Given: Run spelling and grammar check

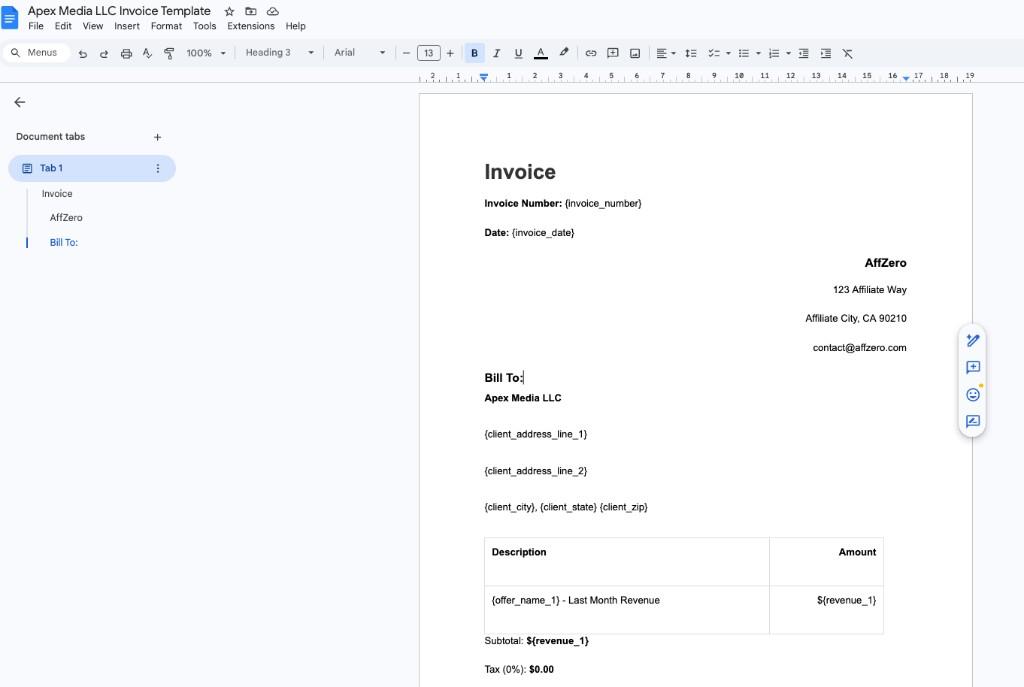Looking at the screenshot, I should click(x=148, y=54).
